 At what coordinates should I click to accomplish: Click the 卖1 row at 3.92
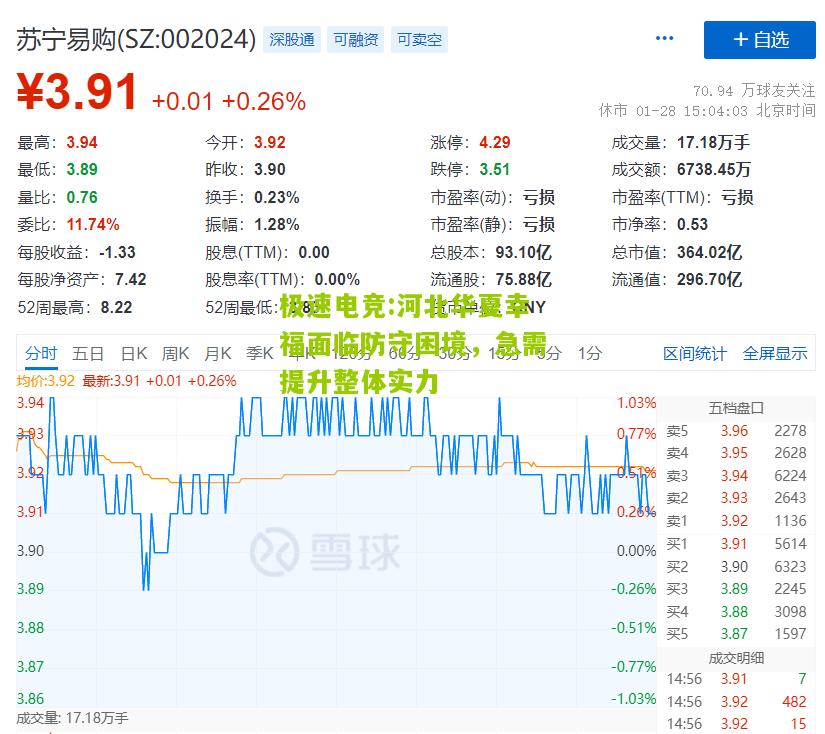[x=736, y=521]
